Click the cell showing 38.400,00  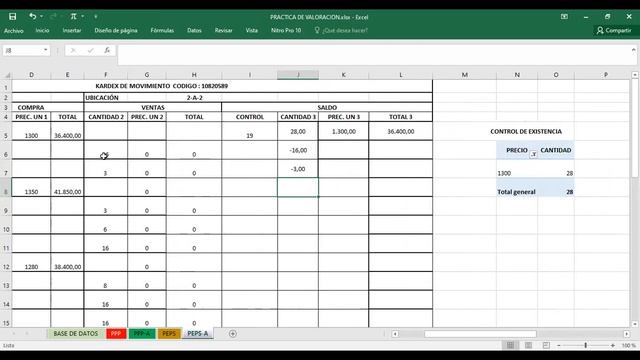[x=67, y=262]
